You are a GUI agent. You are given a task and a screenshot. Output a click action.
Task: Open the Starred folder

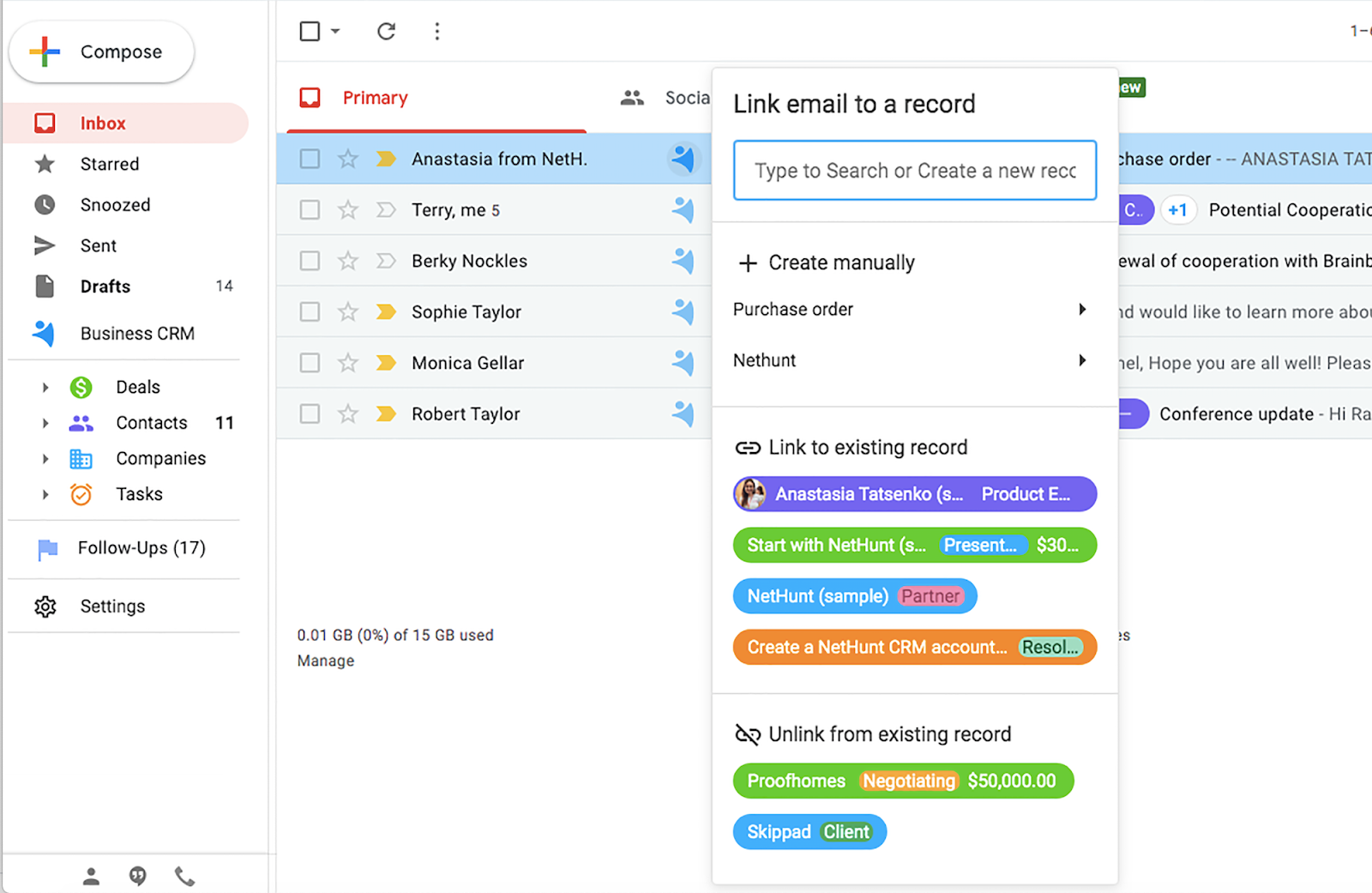point(110,164)
